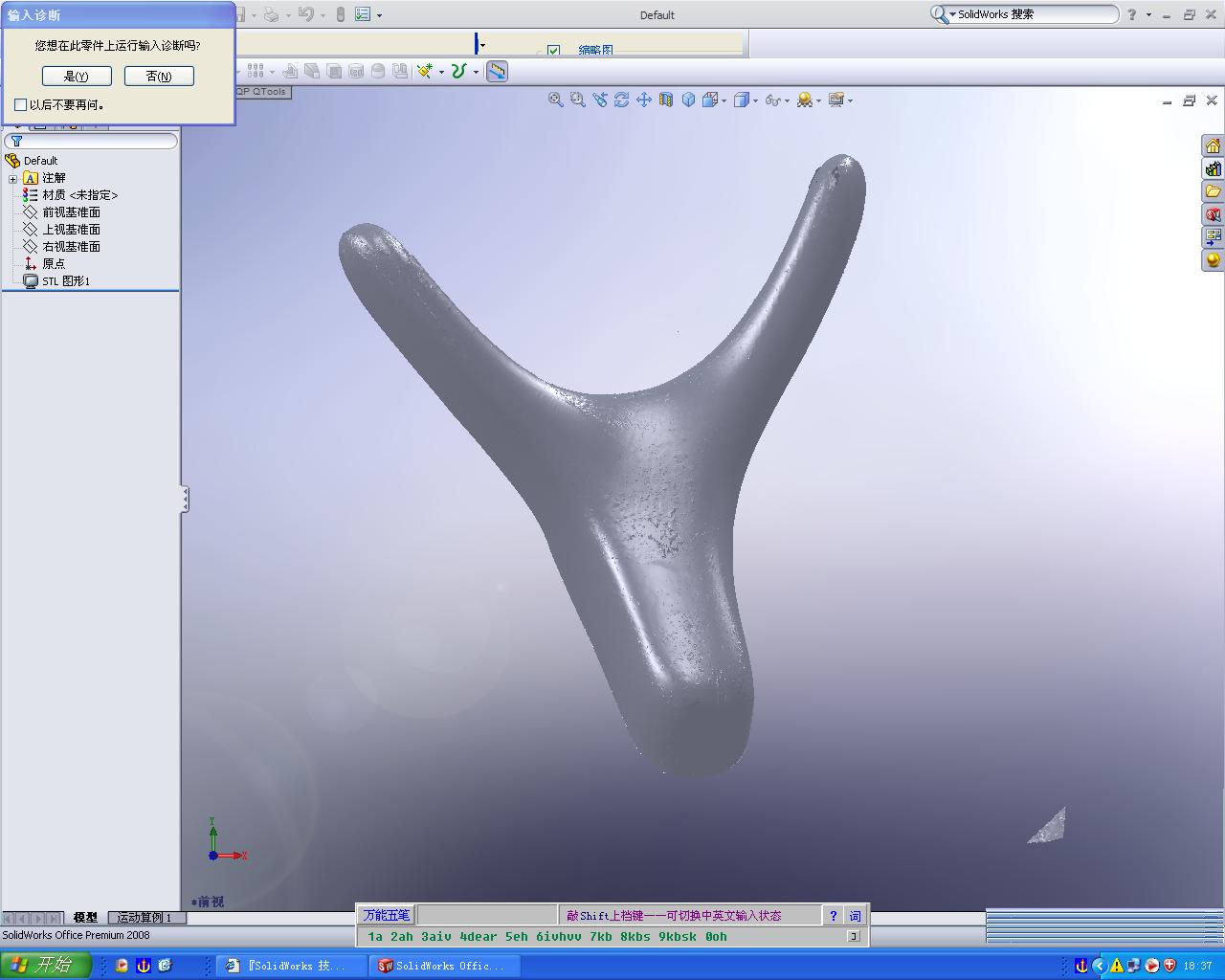Click the Undo icon
1225x980 pixels.
click(306, 14)
